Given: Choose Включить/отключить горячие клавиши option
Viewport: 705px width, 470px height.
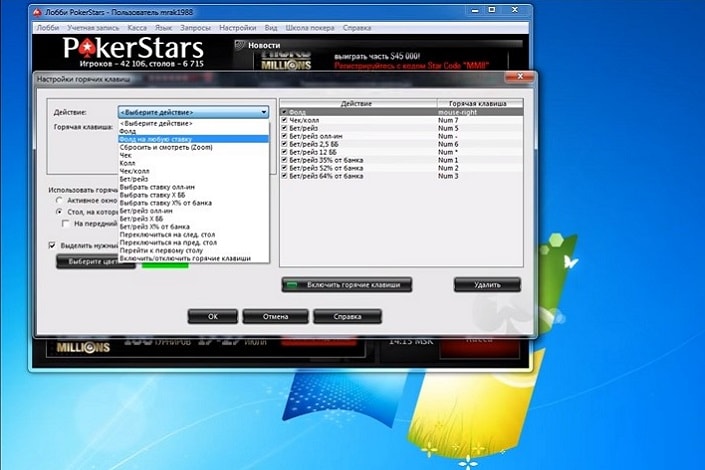Looking at the screenshot, I should (193, 259).
